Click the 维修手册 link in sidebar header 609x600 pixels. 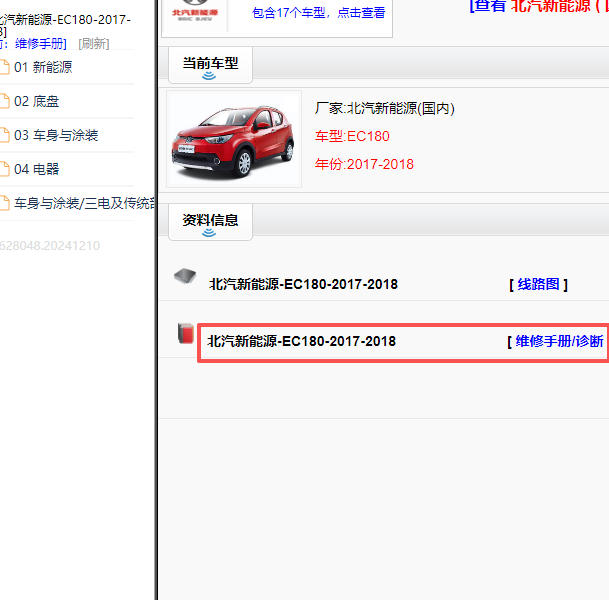[x=41, y=44]
